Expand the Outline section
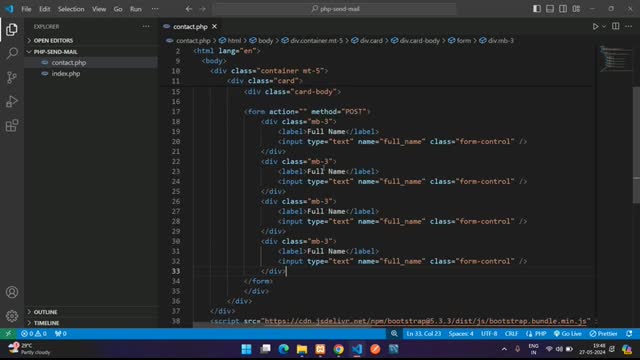 click(x=91, y=312)
